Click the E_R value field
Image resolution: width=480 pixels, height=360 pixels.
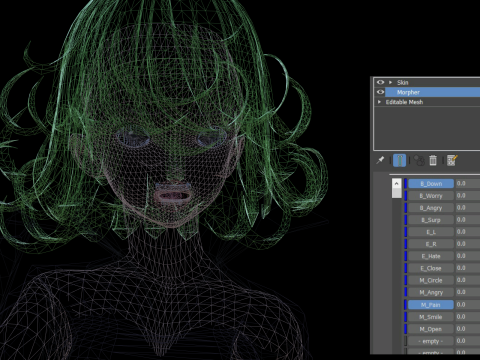click(468, 244)
